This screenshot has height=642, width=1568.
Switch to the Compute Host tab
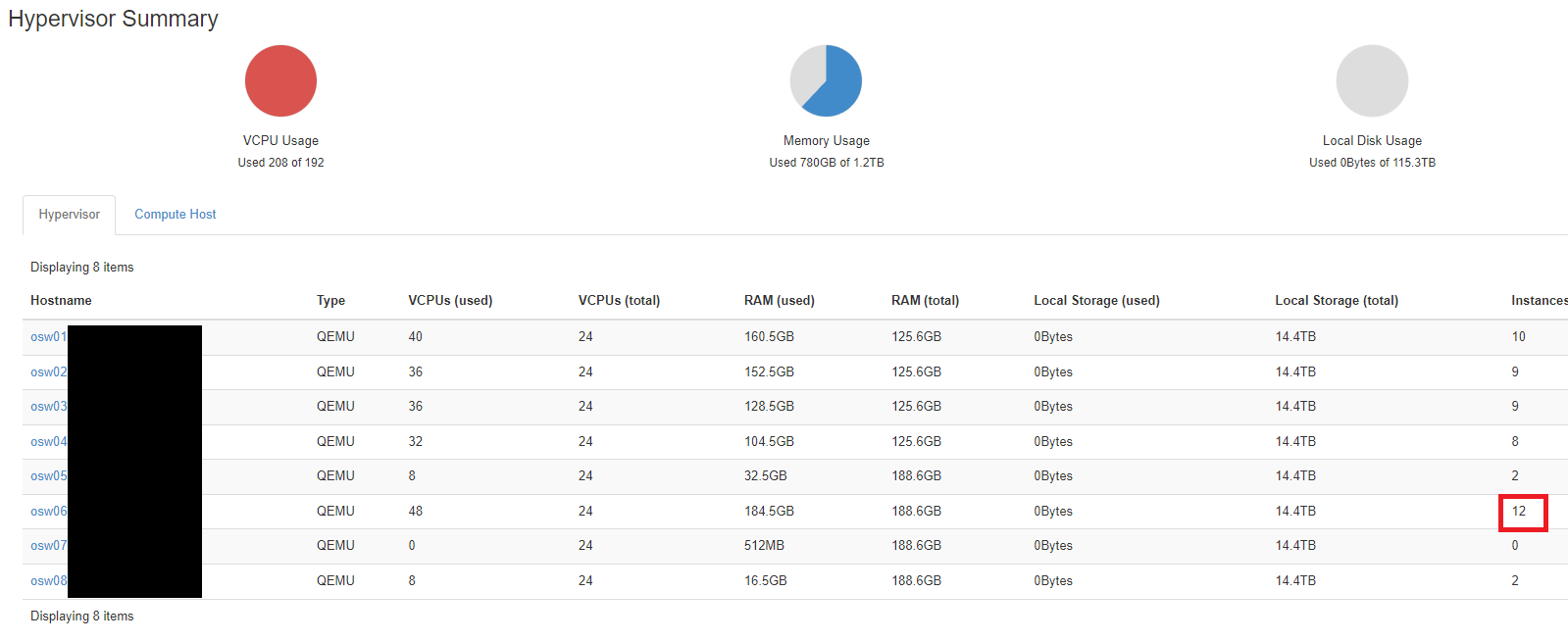coord(175,215)
